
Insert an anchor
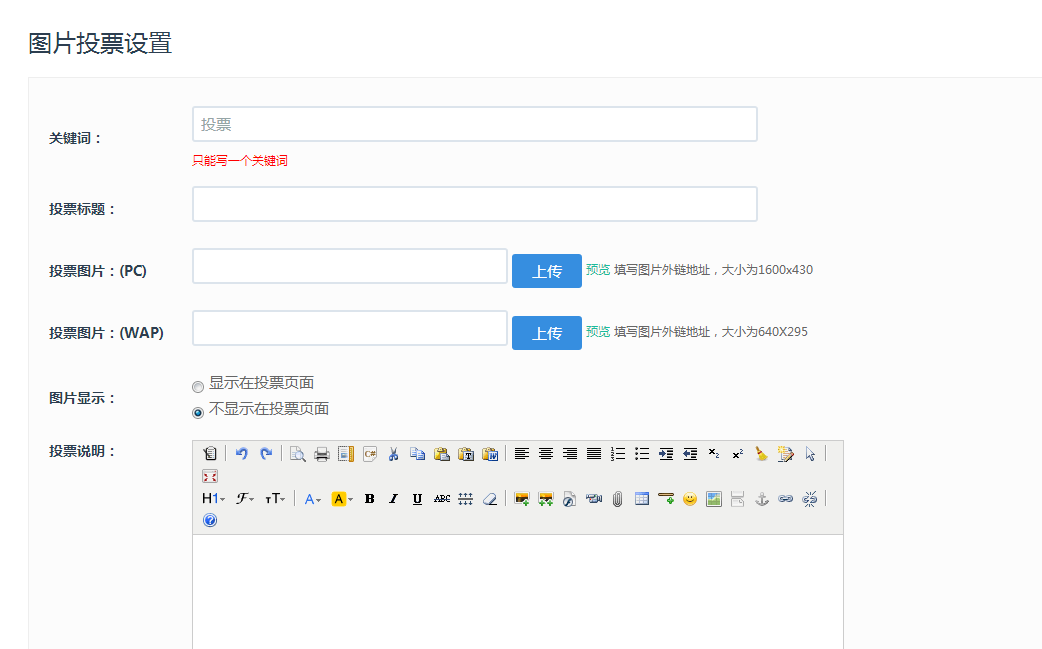762,499
